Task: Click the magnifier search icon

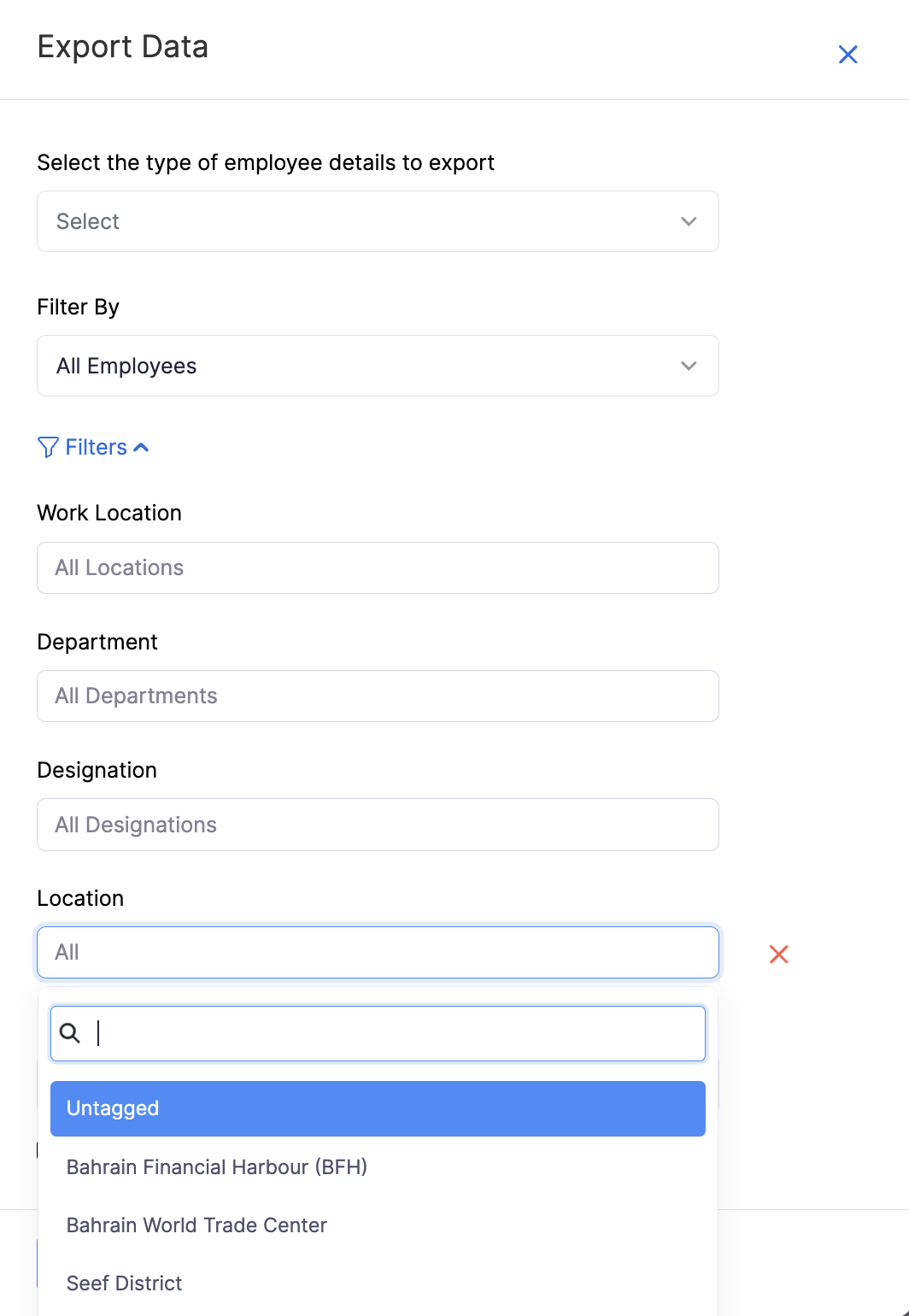Action: [70, 1033]
